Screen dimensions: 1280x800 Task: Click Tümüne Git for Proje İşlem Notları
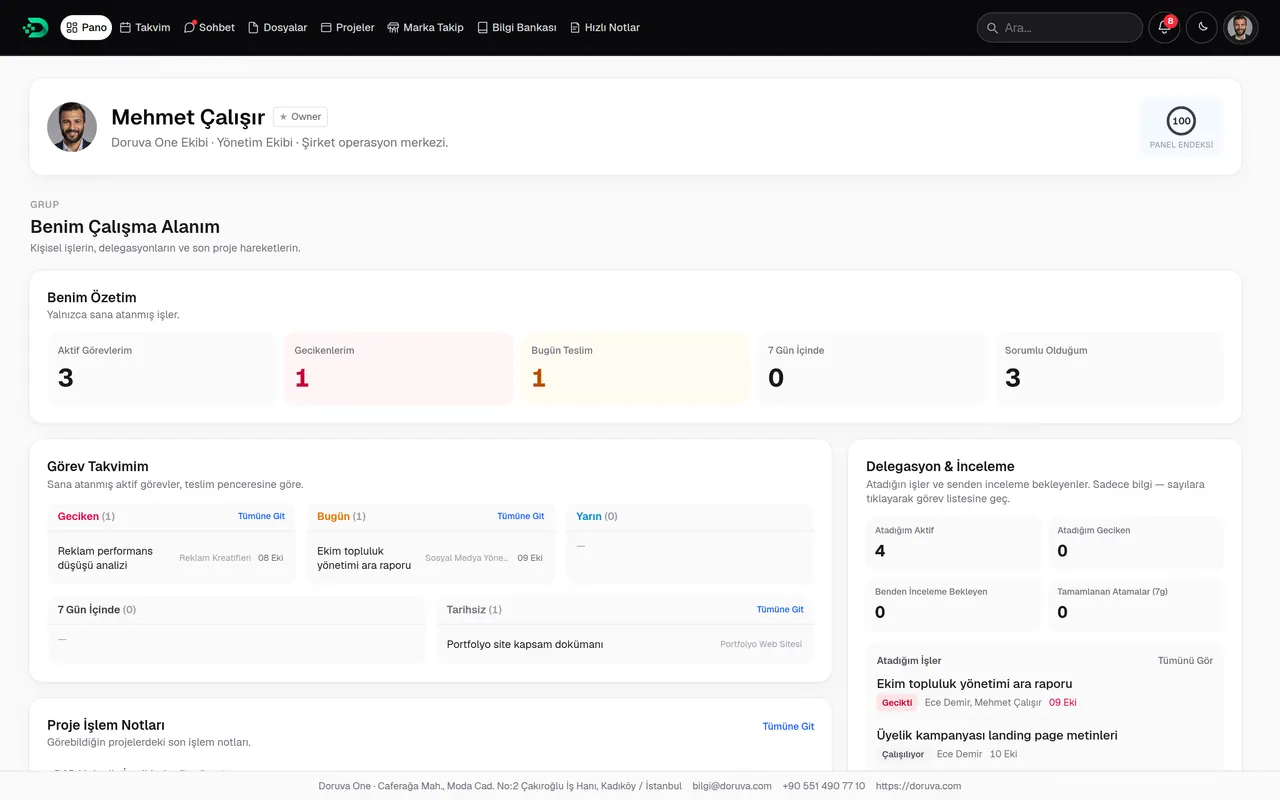(x=788, y=726)
